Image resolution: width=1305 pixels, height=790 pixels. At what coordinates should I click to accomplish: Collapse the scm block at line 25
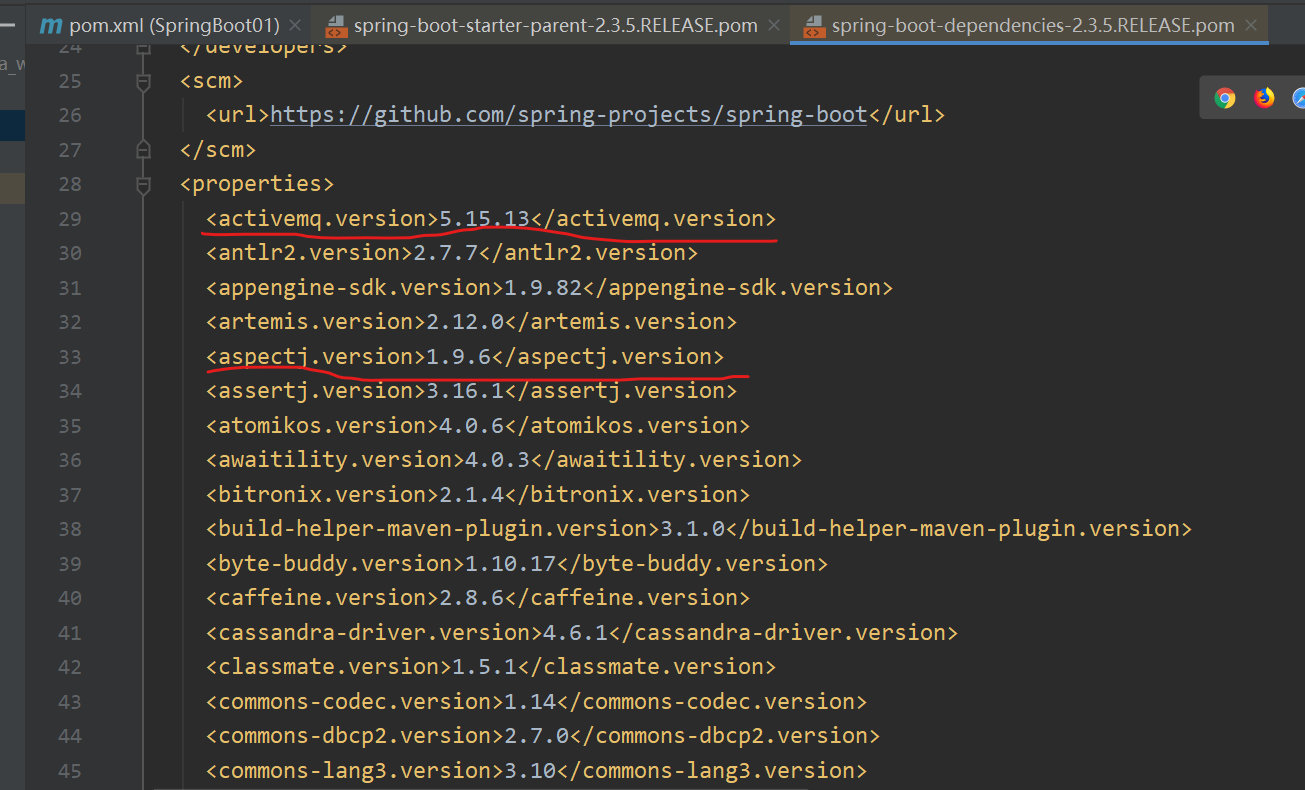coord(143,81)
